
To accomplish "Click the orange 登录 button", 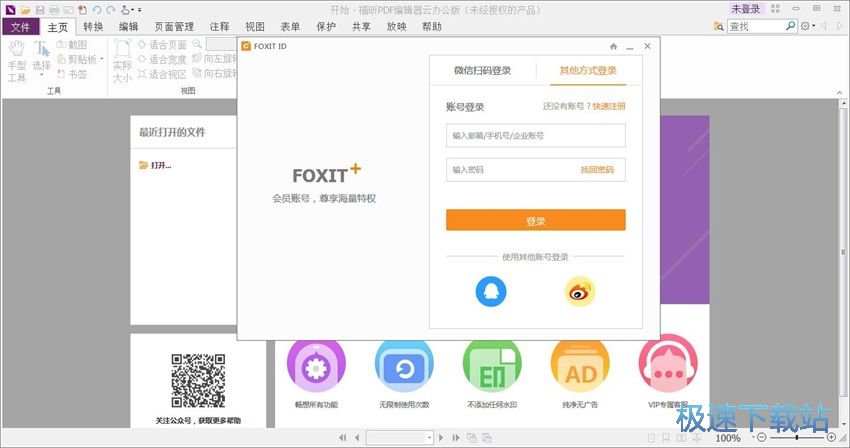I will 536,220.
